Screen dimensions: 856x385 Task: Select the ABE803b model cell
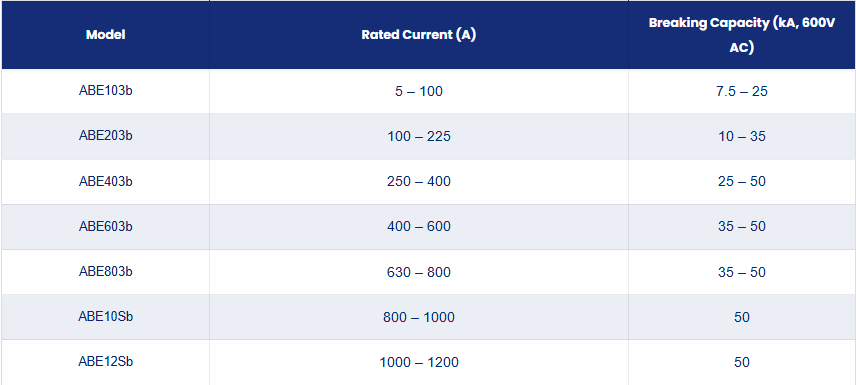coord(105,272)
